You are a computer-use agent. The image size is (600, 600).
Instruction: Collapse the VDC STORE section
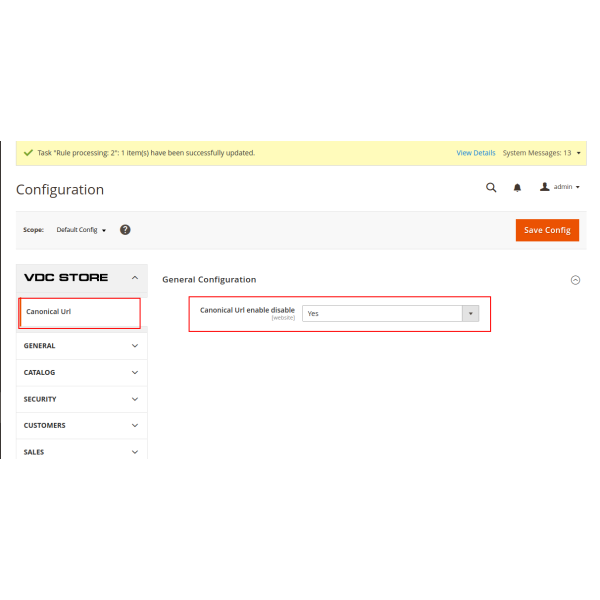(x=134, y=278)
